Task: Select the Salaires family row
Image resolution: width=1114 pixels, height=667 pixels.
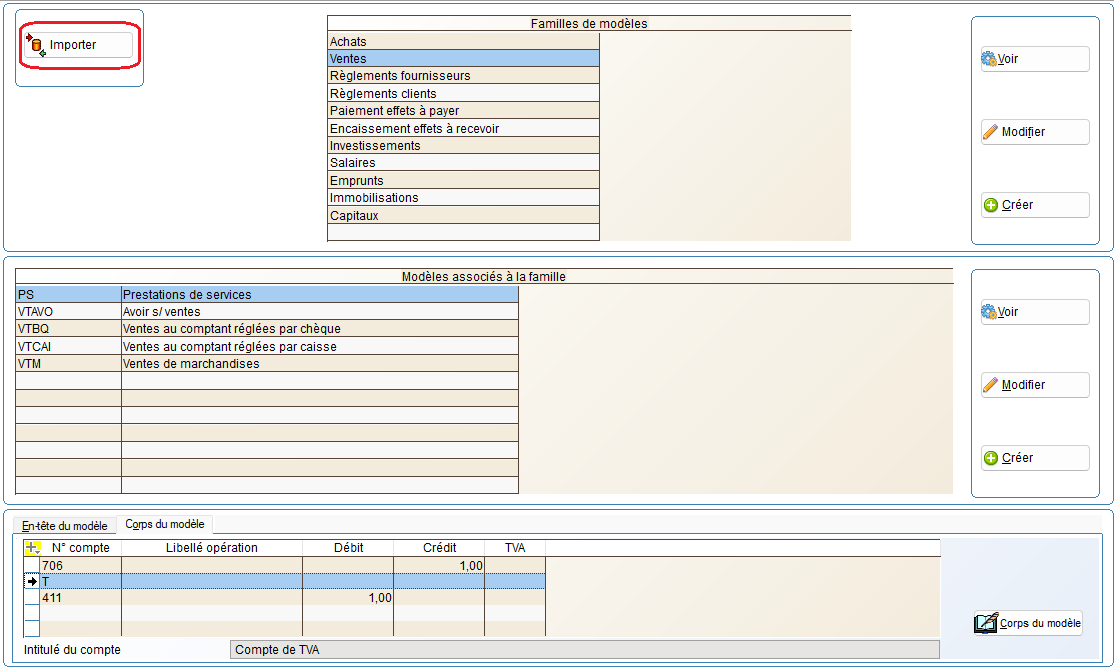Action: point(463,163)
